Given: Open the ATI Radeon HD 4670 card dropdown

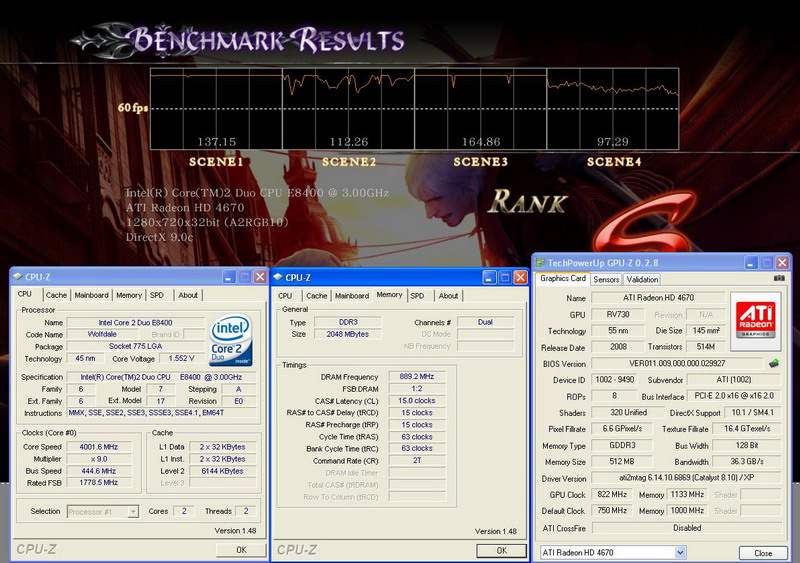Looking at the screenshot, I should (680, 553).
